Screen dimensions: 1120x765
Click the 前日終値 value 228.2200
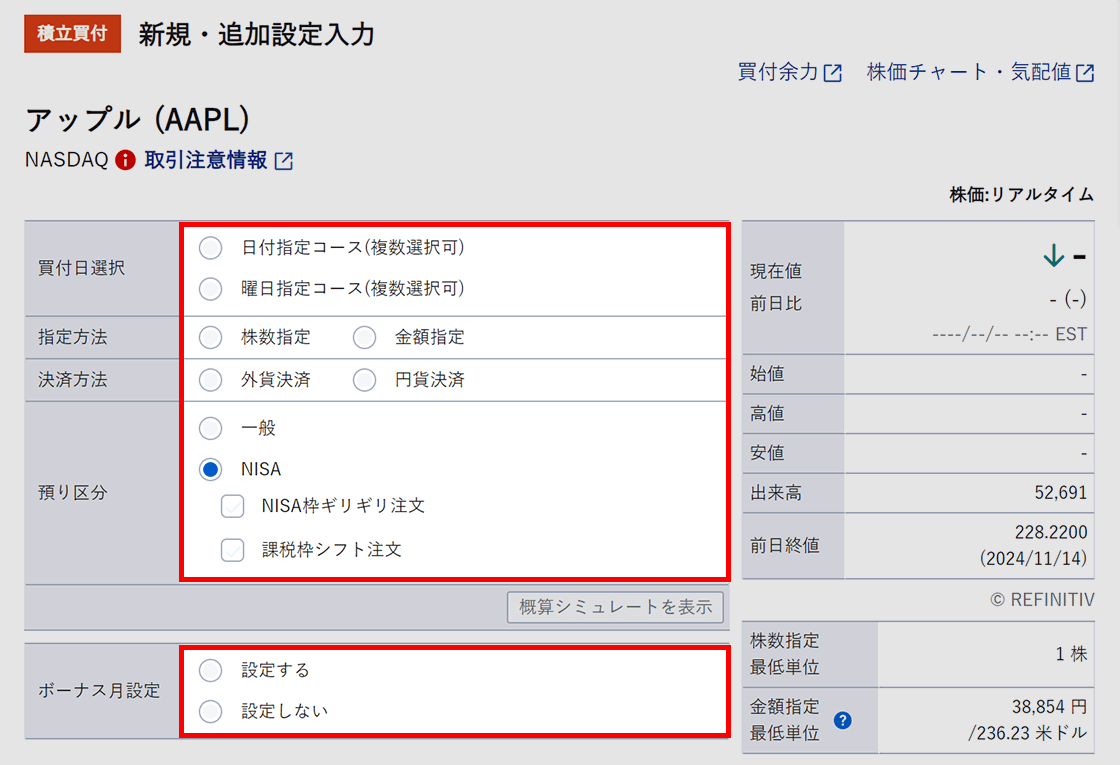pos(1051,532)
